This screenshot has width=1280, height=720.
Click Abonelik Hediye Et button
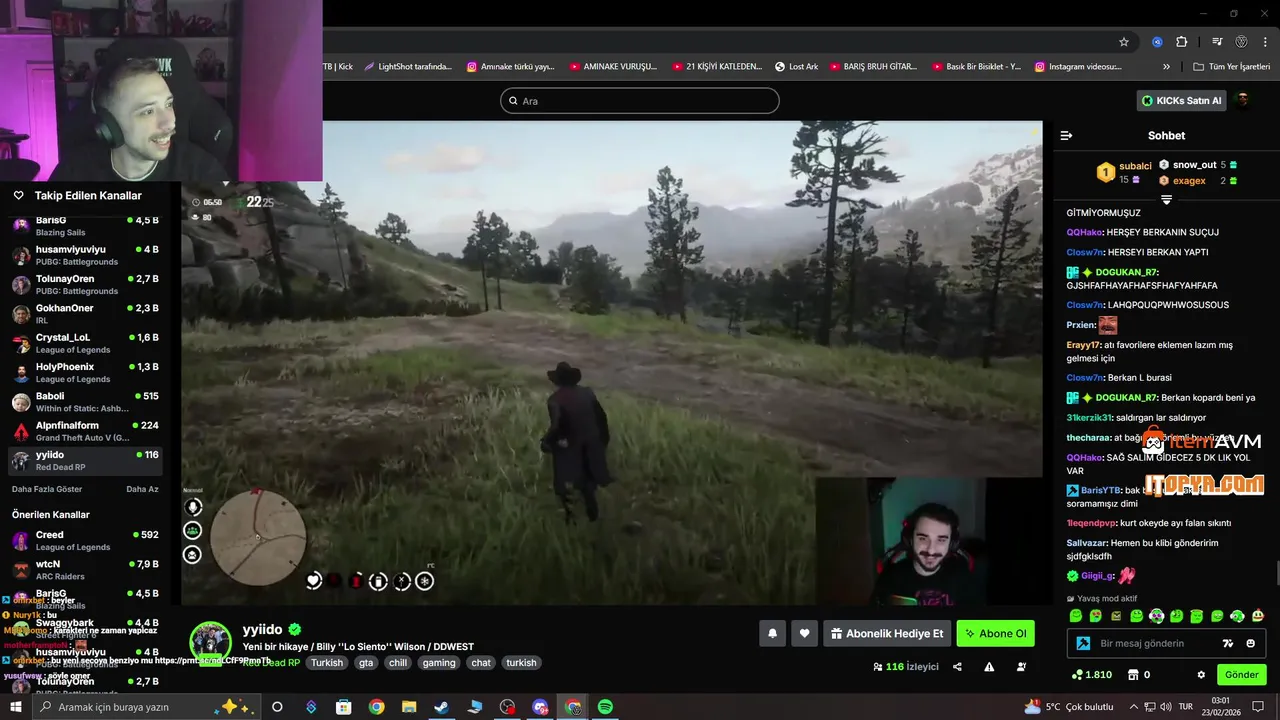tap(887, 633)
